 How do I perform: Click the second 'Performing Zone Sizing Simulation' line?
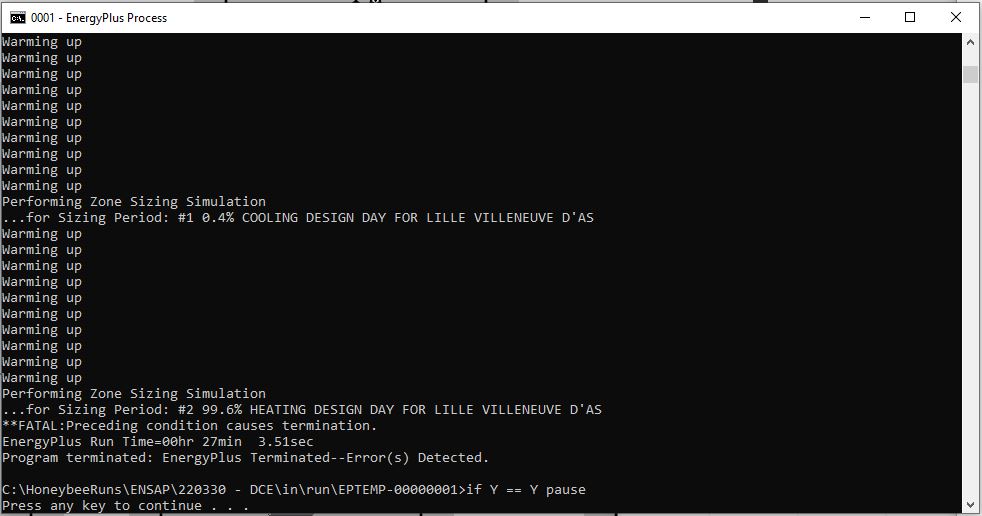134,394
